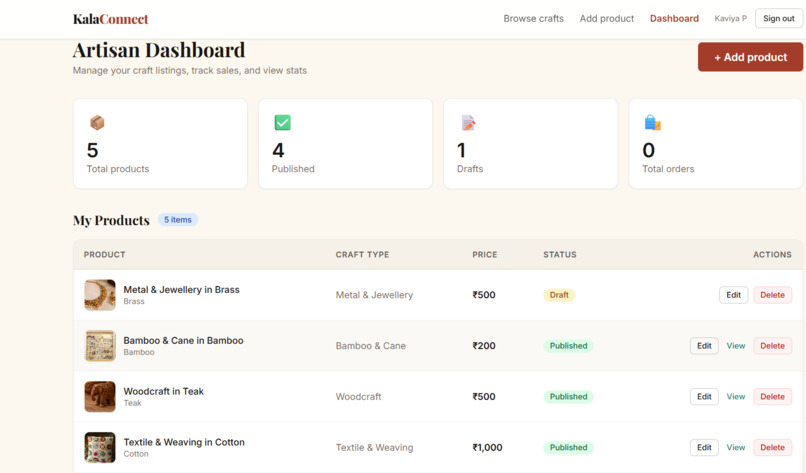Screen dimensions: 806x473
Task: Click Textile & Weaving in Cotton title
Action: tap(184, 442)
